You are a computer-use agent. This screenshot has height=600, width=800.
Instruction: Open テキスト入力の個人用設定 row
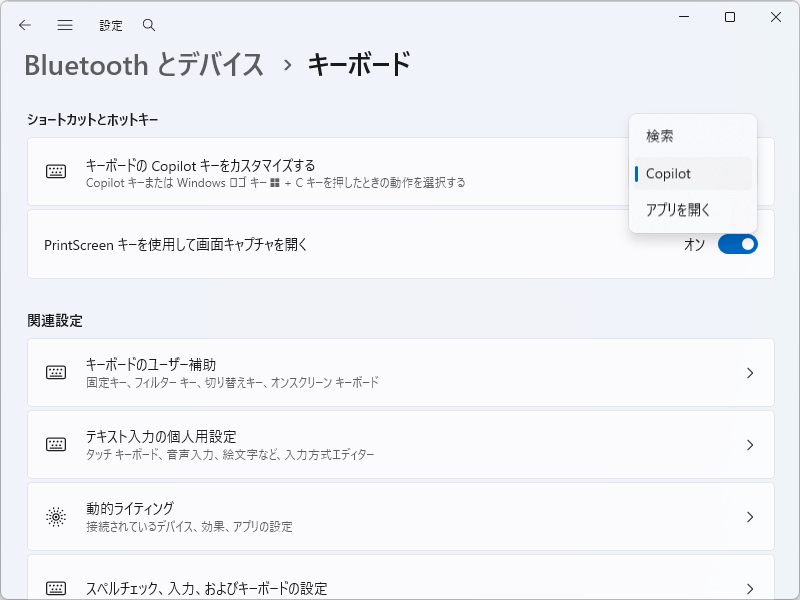[401, 444]
